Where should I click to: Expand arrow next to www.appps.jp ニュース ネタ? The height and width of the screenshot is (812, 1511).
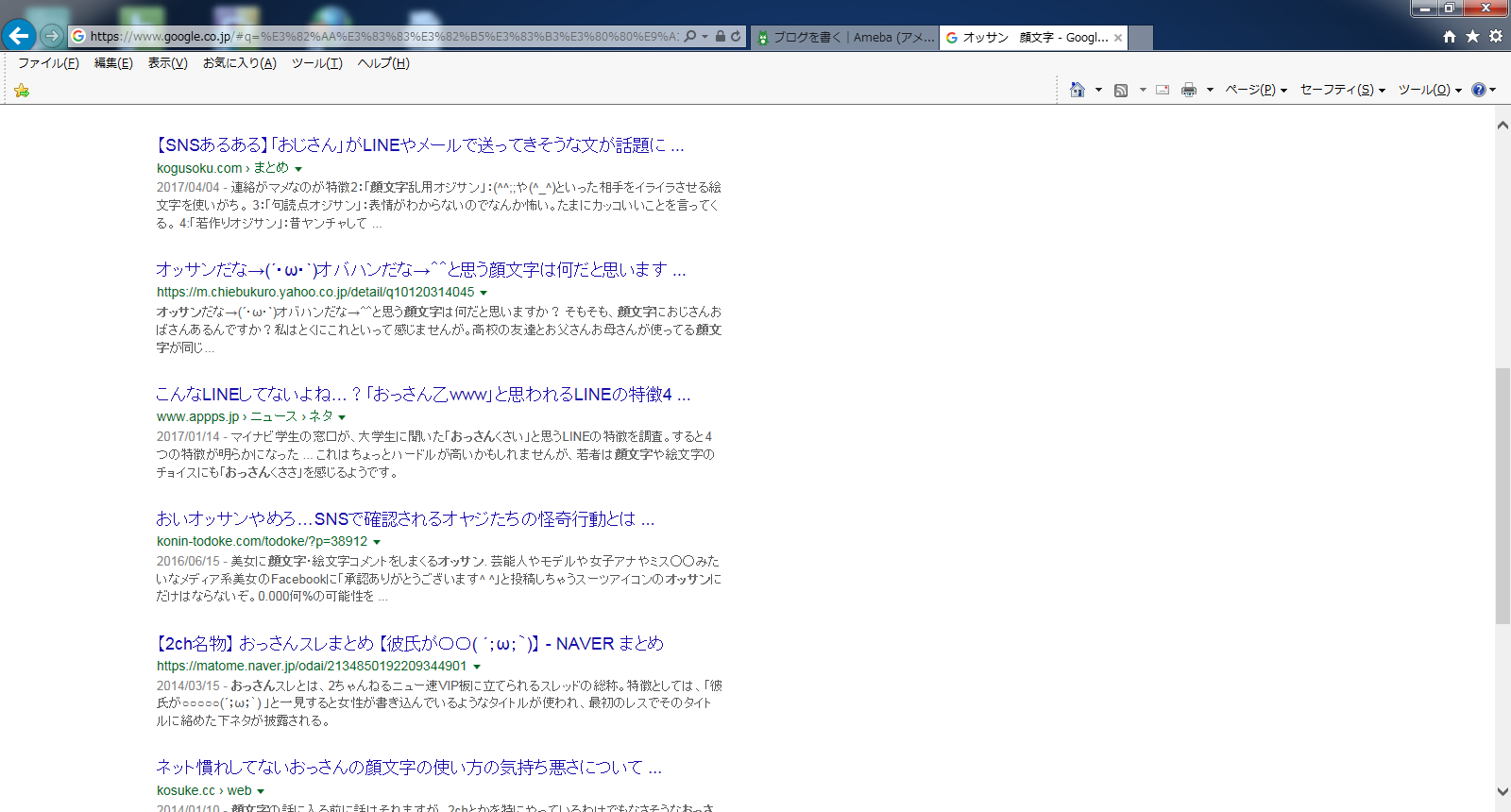342,417
